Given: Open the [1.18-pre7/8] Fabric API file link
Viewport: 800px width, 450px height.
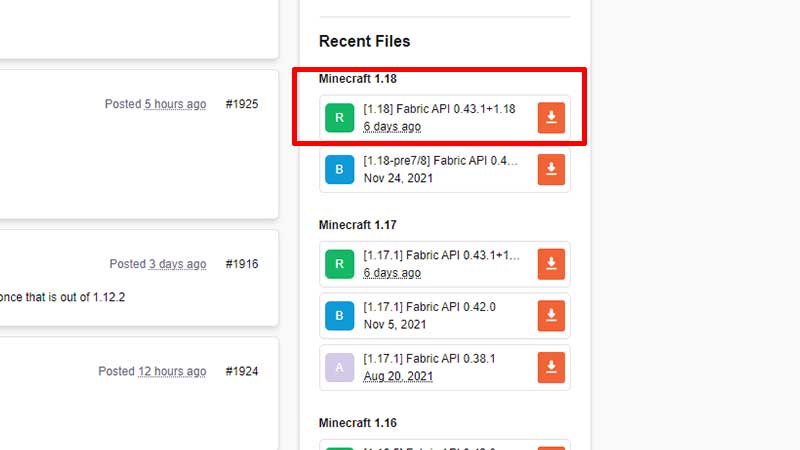Looking at the screenshot, I should point(441,161).
